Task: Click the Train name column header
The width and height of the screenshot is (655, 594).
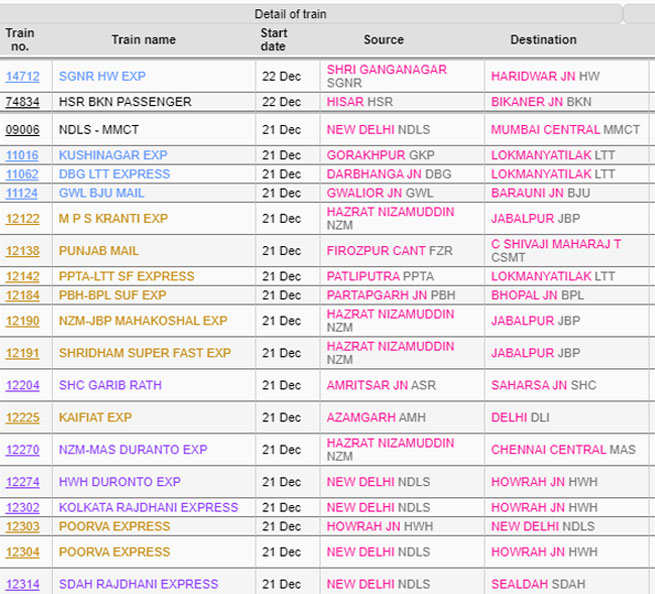Action: [143, 40]
